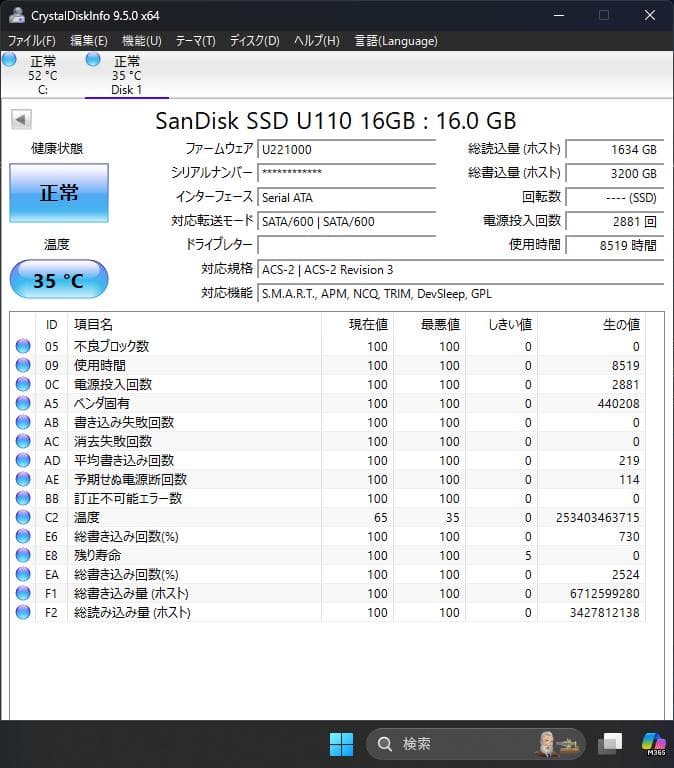Click the empty drive letter field

[x=347, y=245]
